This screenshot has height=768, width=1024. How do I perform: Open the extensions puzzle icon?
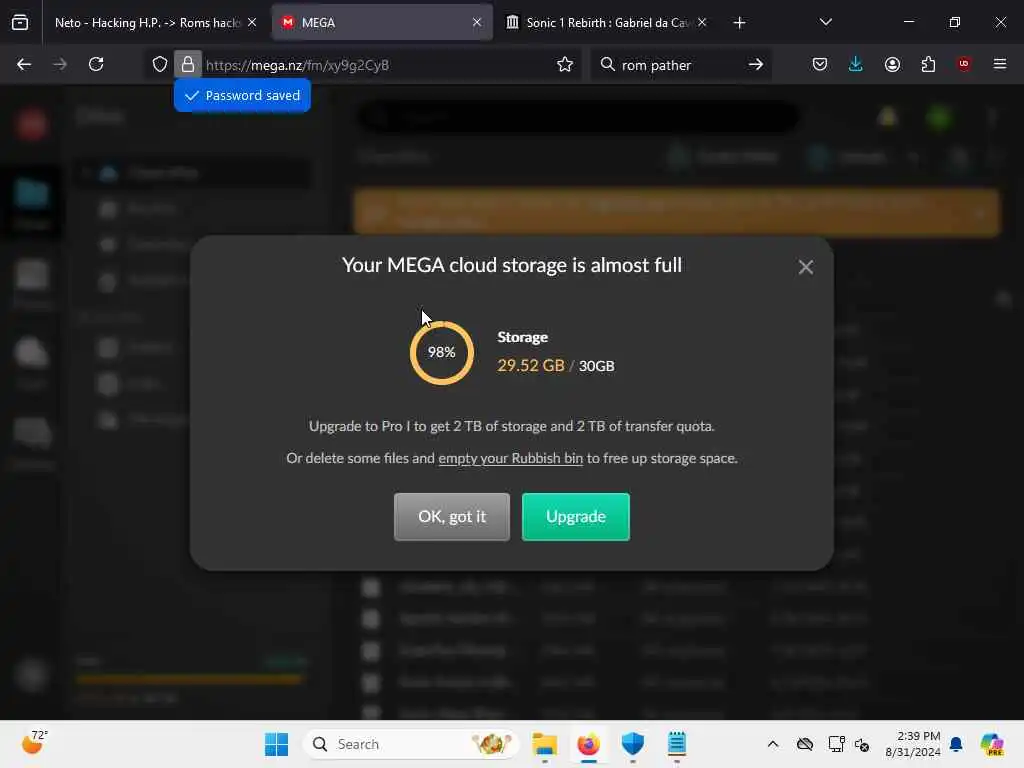point(928,64)
